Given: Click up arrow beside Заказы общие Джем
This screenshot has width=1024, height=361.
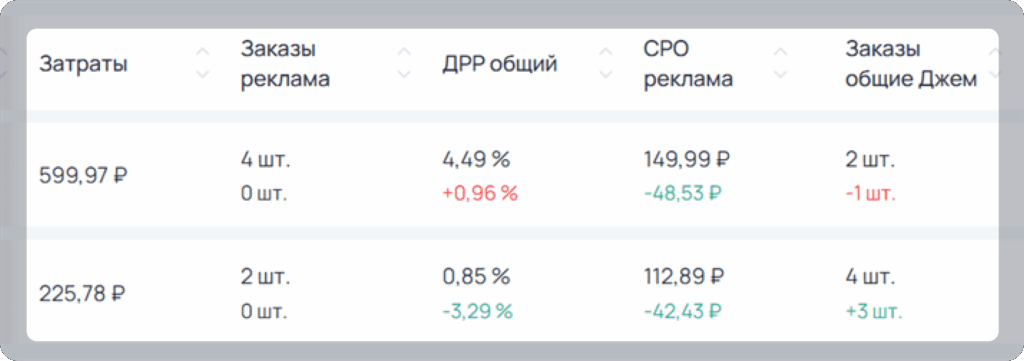Looking at the screenshot, I should pos(993,52).
